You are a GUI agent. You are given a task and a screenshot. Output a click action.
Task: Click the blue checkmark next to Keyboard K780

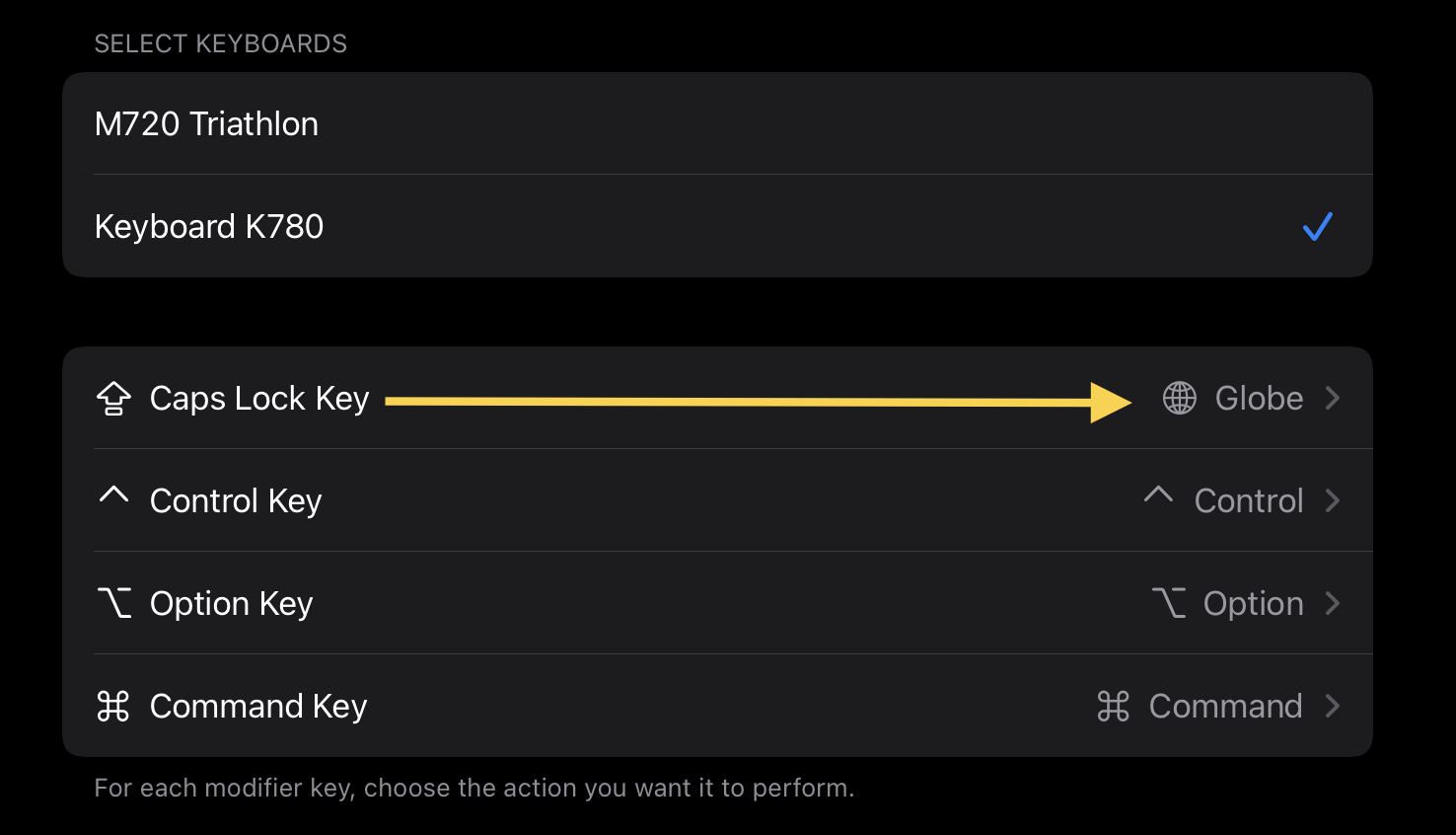(x=1318, y=226)
